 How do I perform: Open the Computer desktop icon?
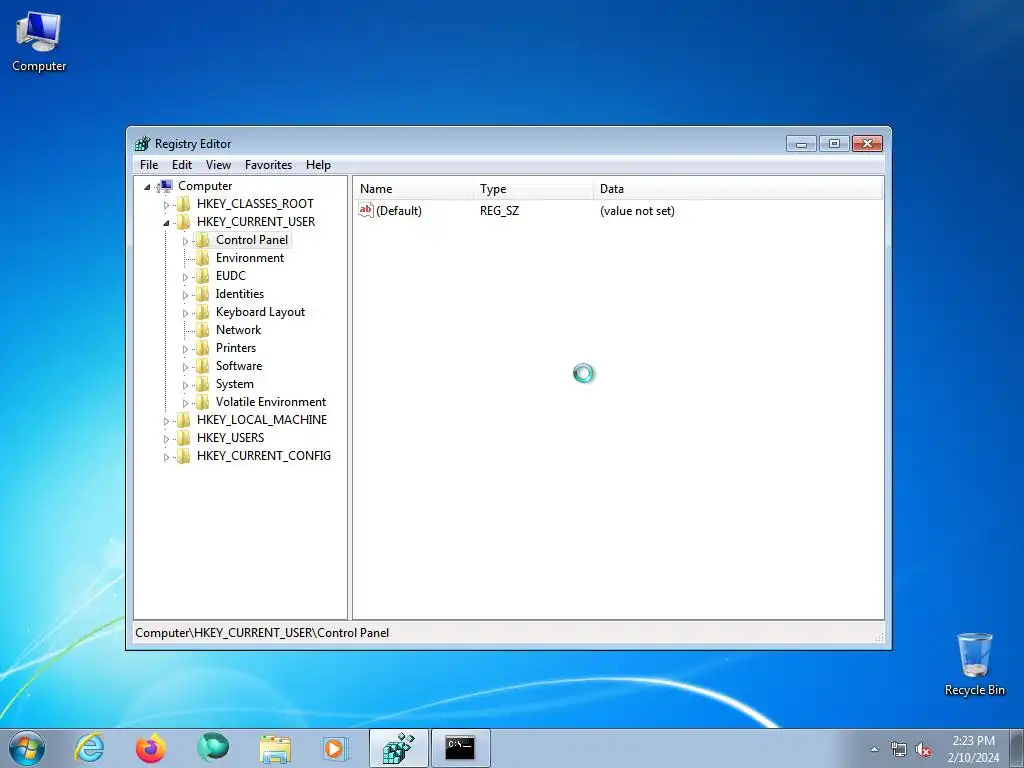click(x=39, y=42)
